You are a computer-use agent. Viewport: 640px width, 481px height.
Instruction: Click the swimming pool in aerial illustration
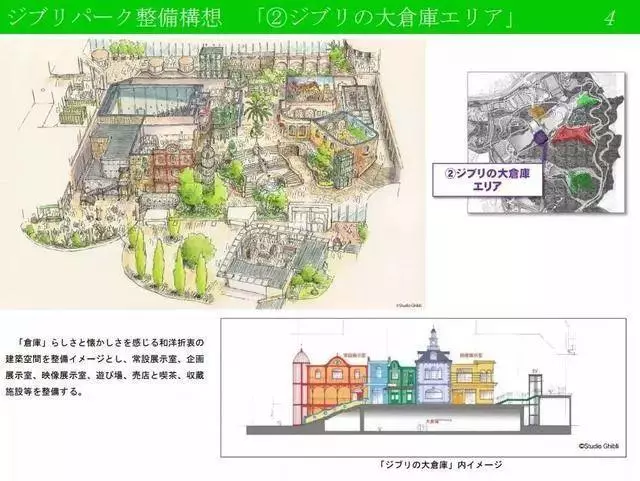(152, 100)
